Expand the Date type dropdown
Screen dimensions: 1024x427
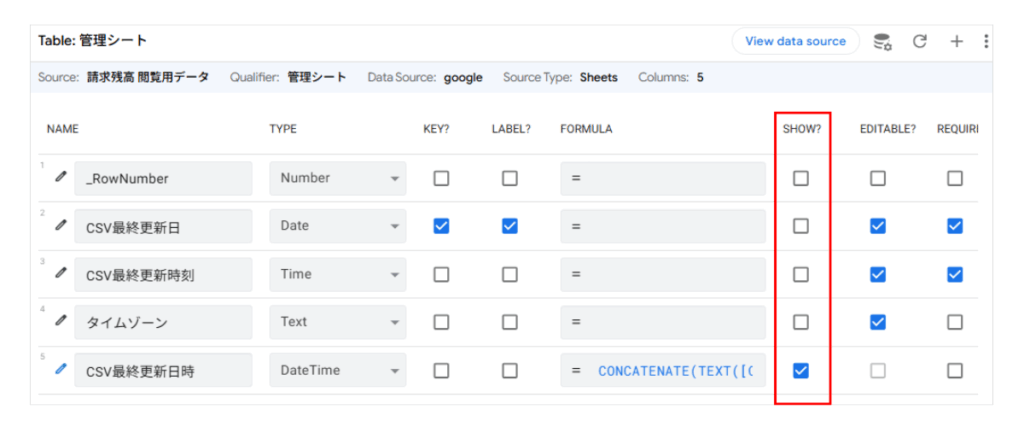[338, 226]
